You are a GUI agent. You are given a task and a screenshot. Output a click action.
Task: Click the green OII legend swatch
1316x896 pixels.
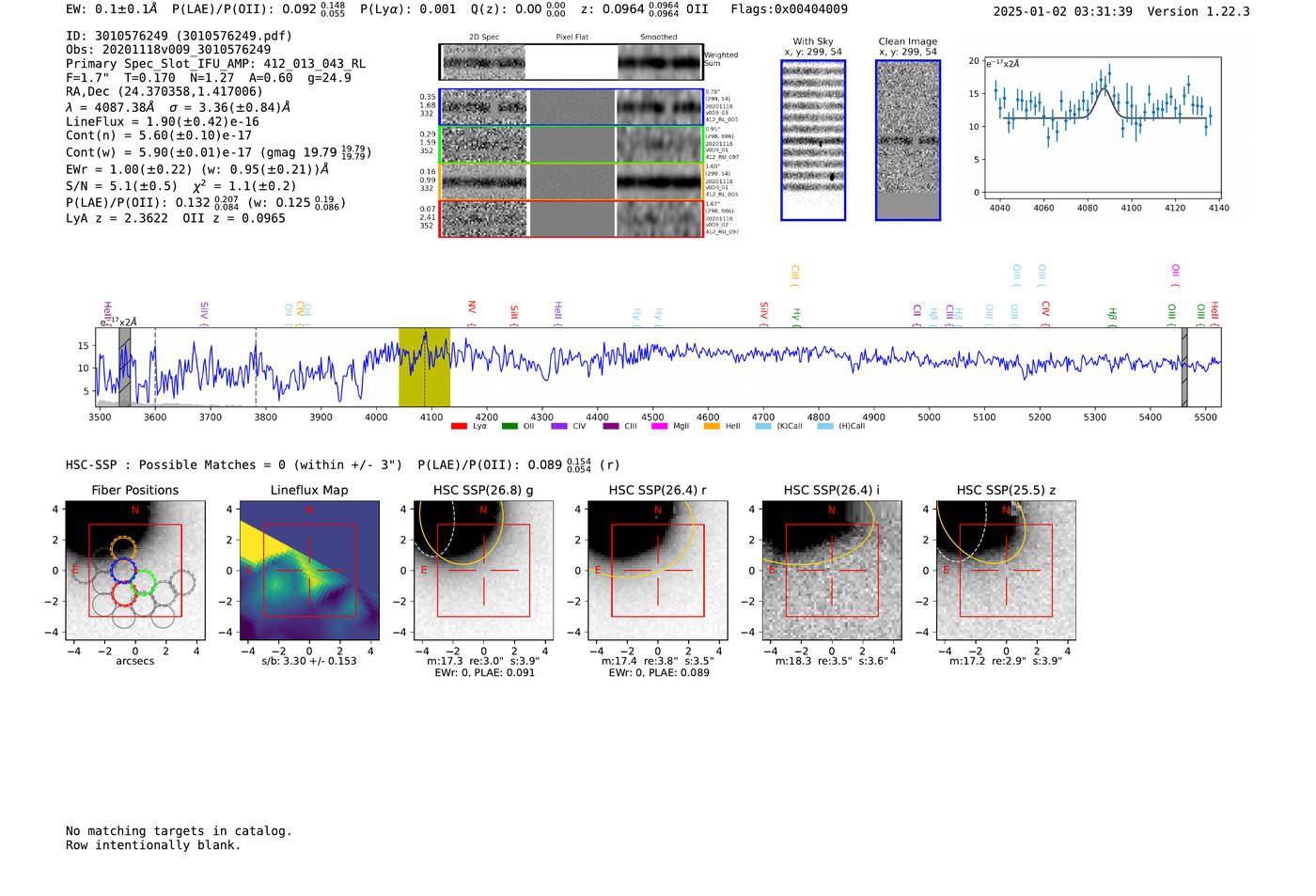pos(509,426)
